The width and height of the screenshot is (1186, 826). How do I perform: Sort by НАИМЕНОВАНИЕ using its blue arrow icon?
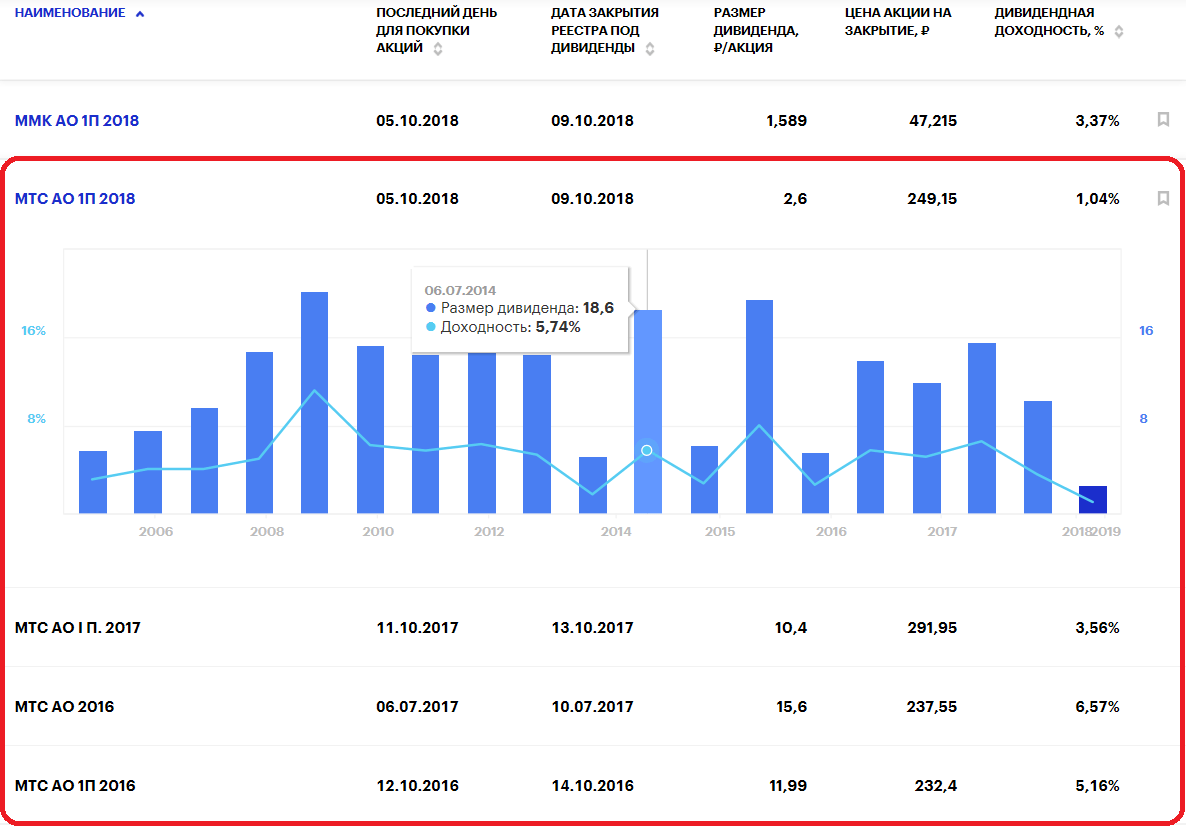coord(140,14)
